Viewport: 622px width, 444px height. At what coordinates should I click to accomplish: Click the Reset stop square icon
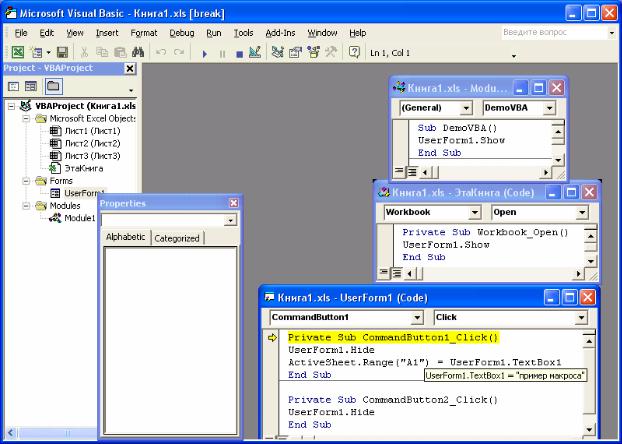click(x=239, y=54)
